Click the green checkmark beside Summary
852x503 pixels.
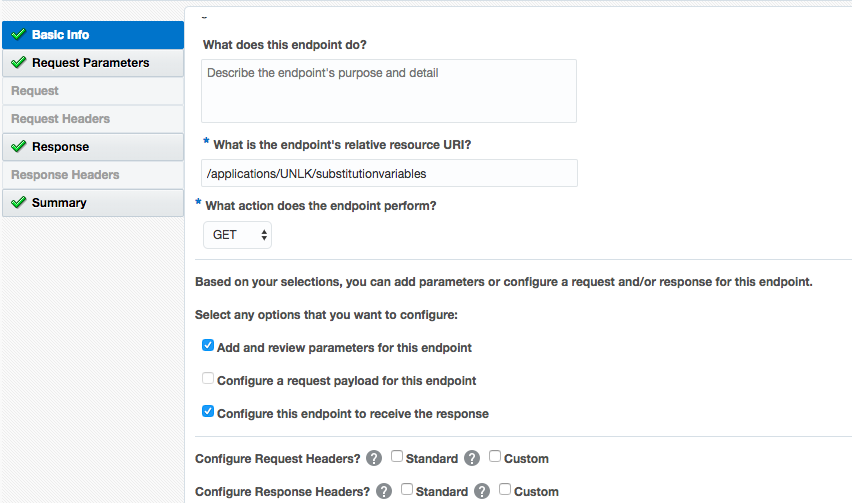[x=18, y=203]
